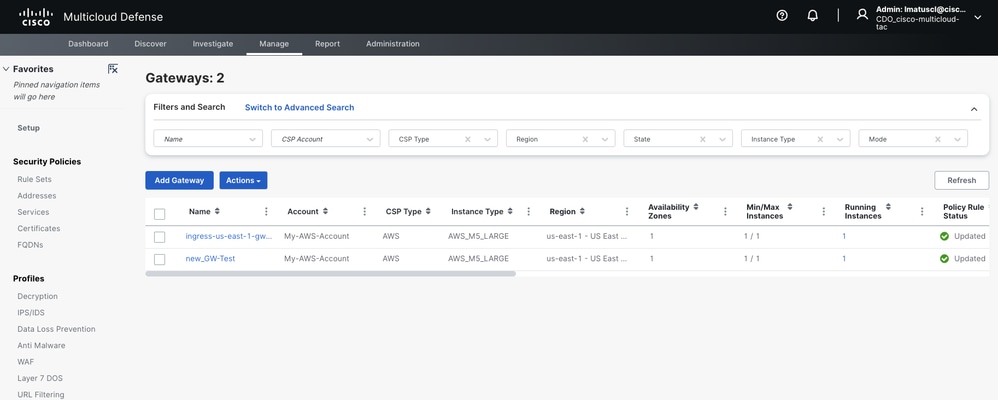Click the Add Gateway button
The width and height of the screenshot is (998, 400).
[x=179, y=180]
